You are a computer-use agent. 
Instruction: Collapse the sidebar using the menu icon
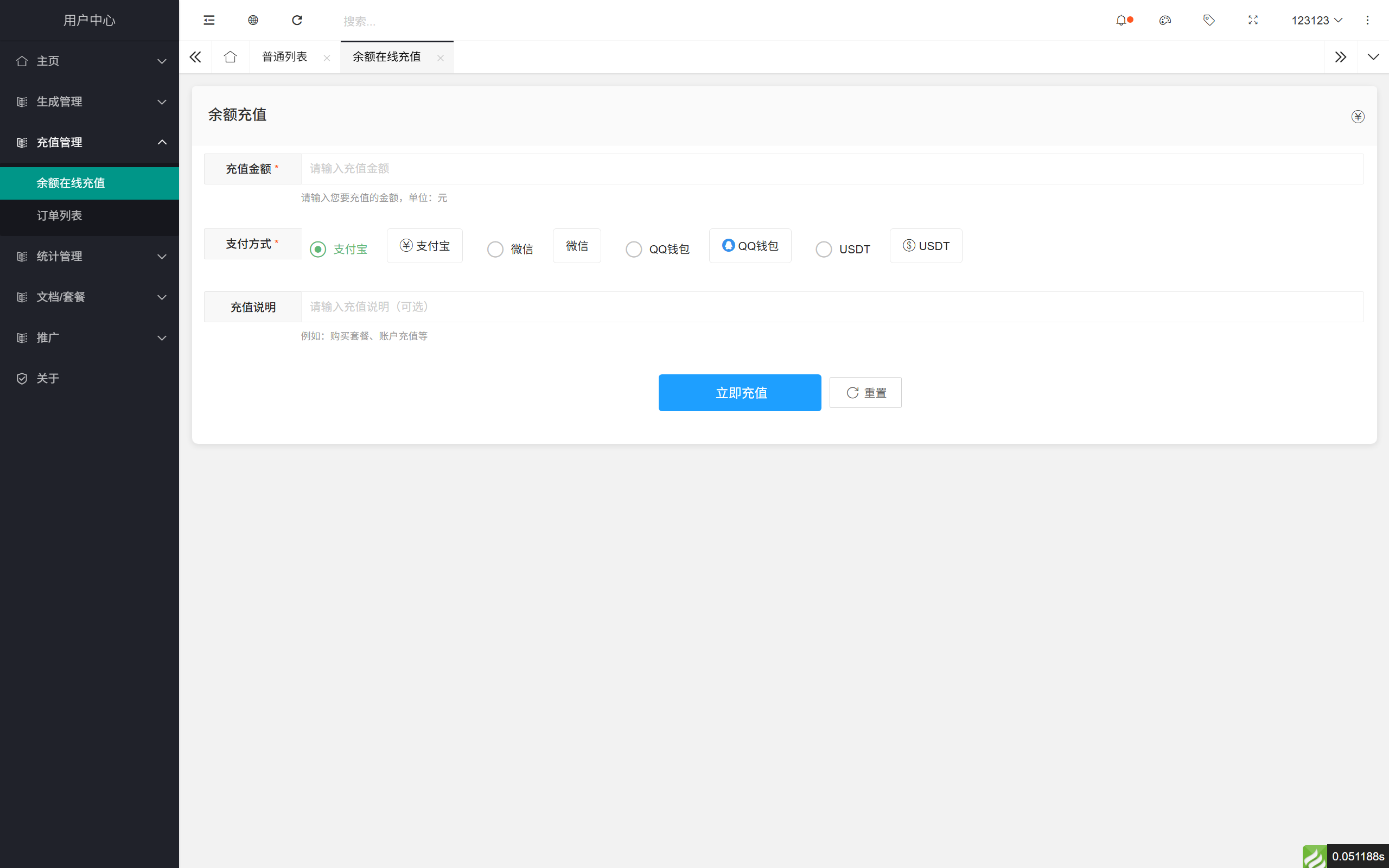click(x=209, y=20)
